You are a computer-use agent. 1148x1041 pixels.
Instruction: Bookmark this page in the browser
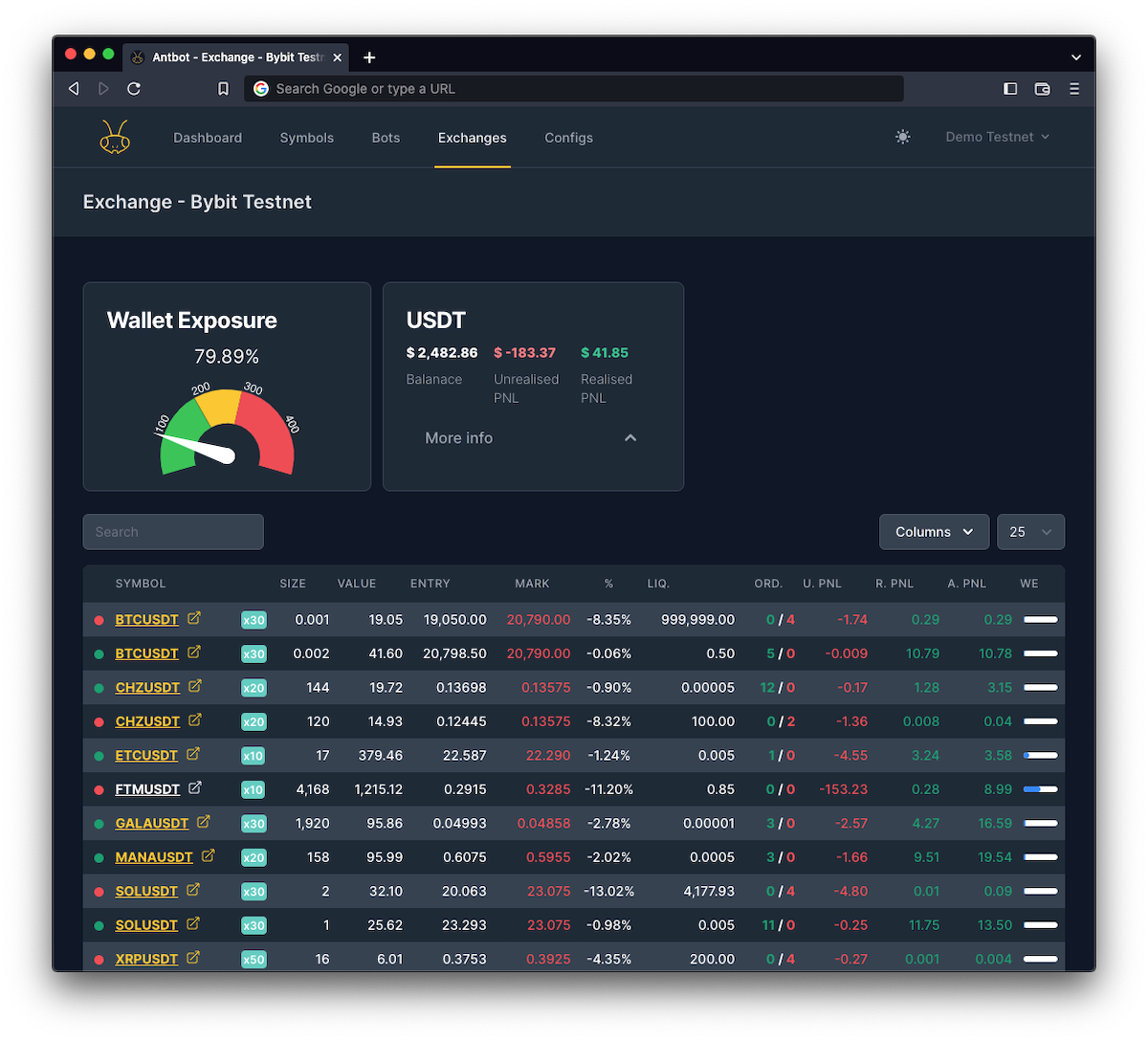point(223,88)
